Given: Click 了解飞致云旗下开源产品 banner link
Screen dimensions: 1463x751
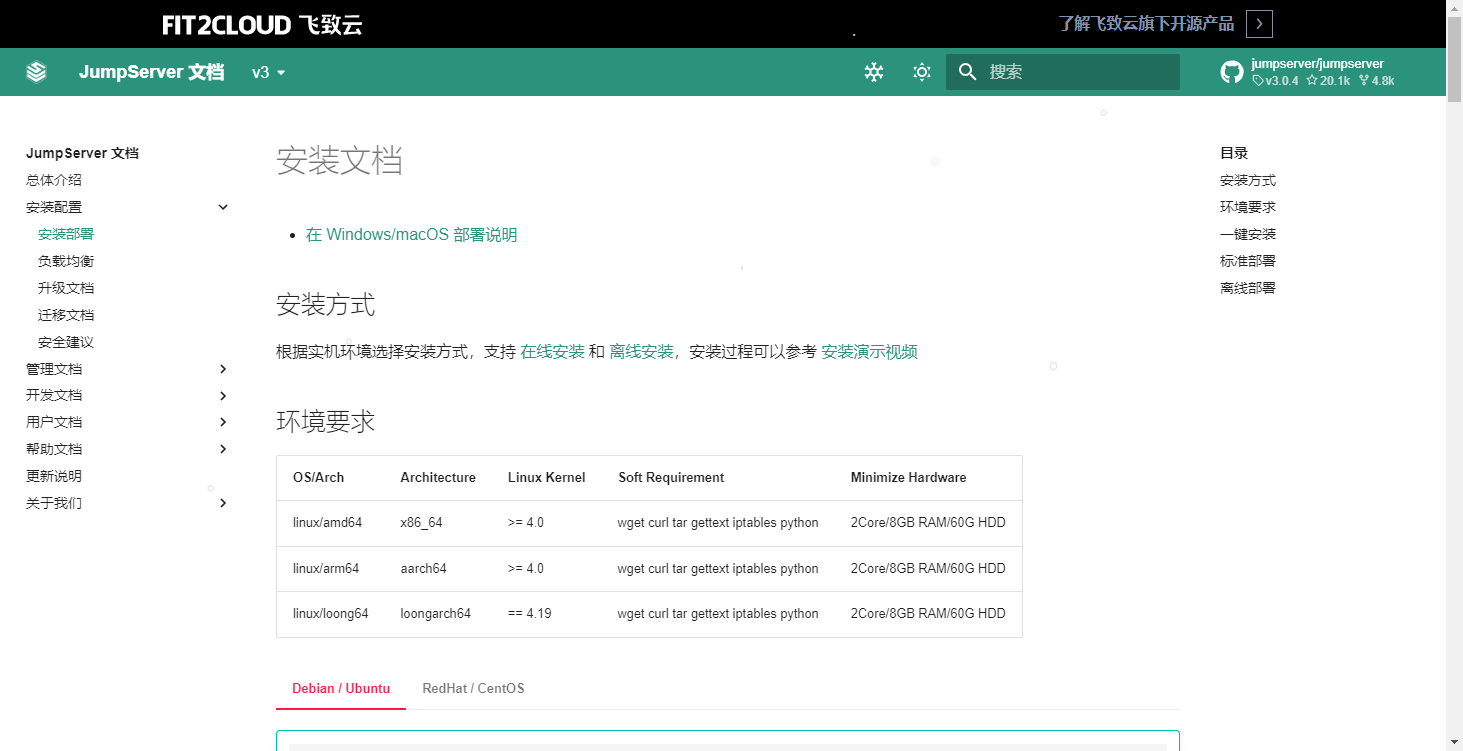Looking at the screenshot, I should pos(1146,24).
